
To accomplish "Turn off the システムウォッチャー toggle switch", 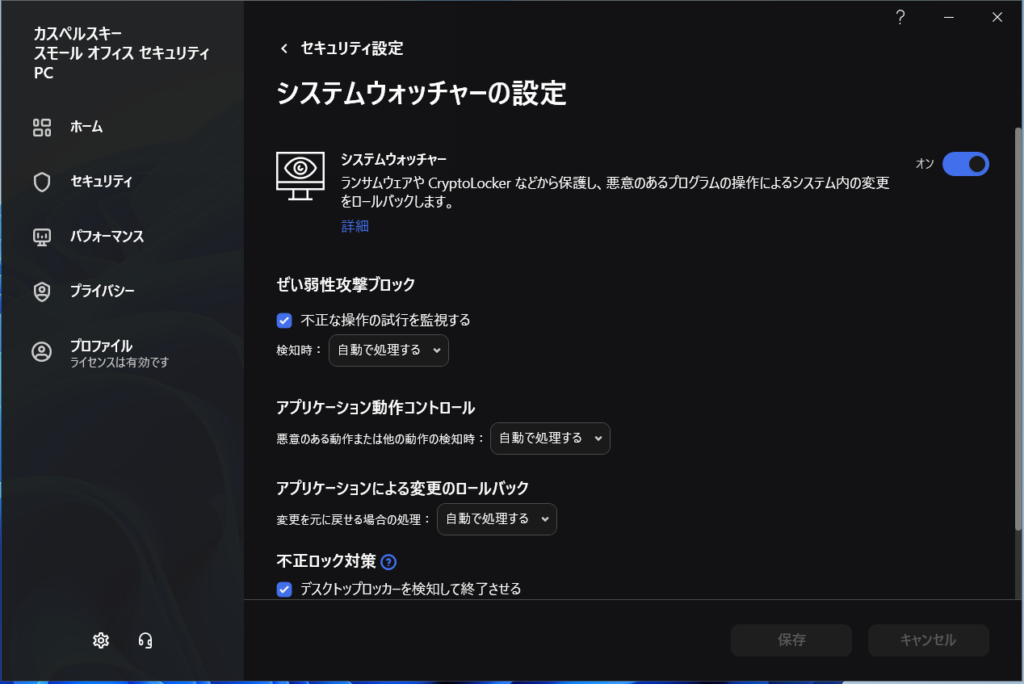I will (x=965, y=164).
